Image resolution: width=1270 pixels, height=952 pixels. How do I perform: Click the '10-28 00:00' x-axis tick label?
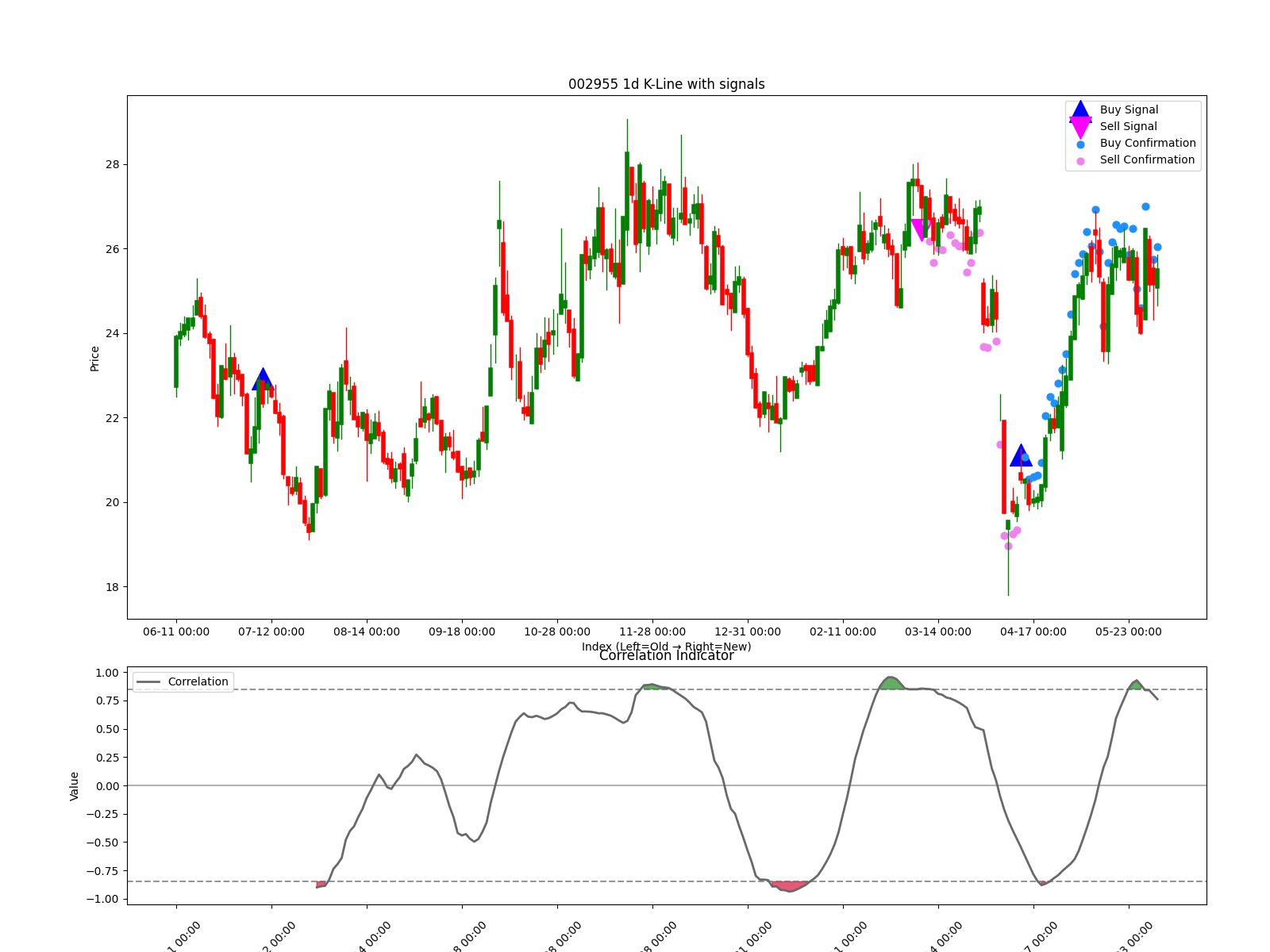click(x=557, y=631)
